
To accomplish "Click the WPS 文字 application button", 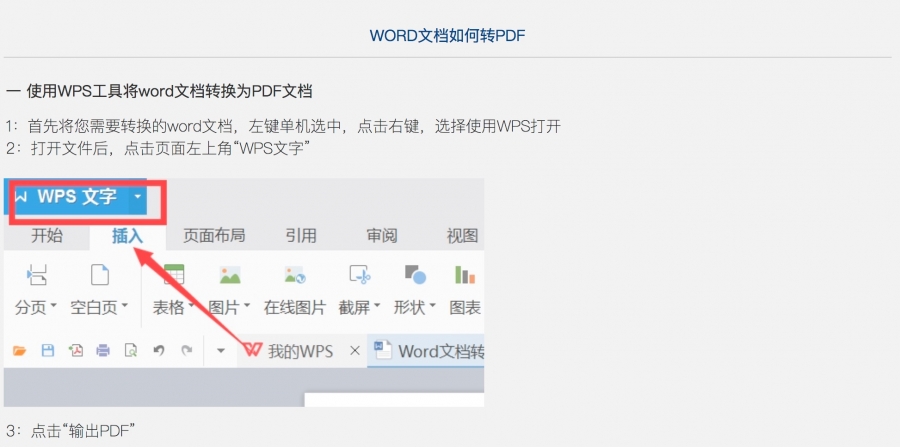I will tap(68, 197).
